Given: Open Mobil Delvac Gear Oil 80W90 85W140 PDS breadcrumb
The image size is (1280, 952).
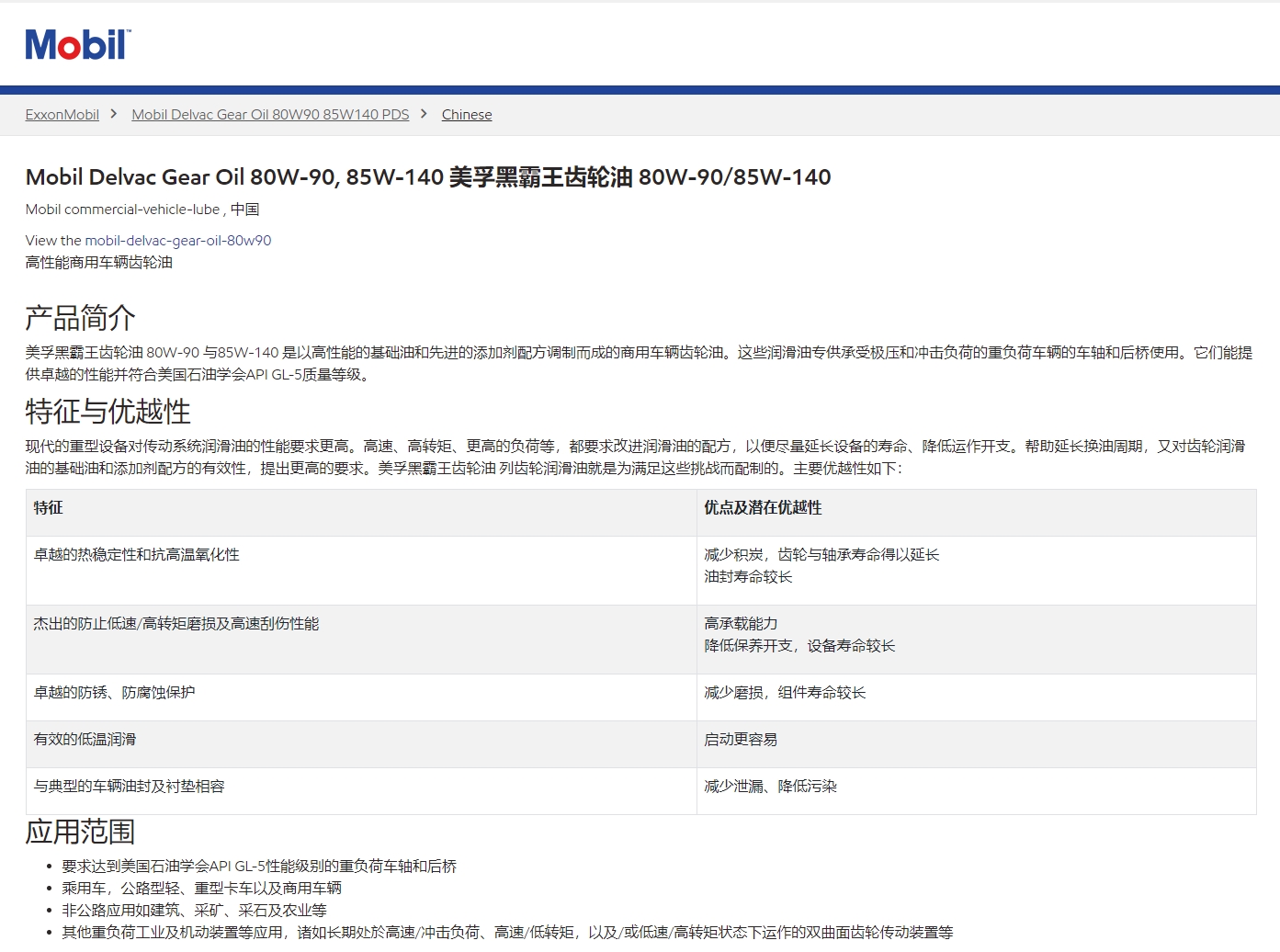Looking at the screenshot, I should [x=270, y=115].
